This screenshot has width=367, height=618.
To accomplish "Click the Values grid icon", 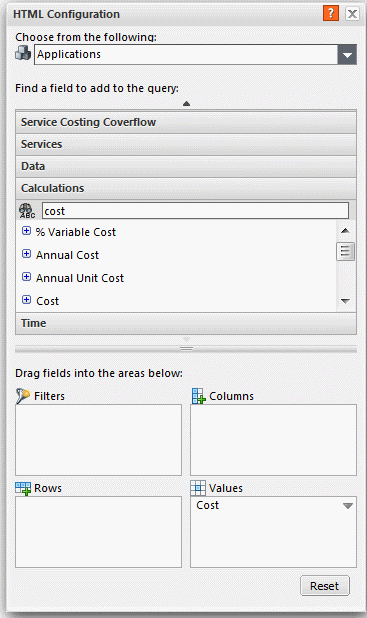I will click(198, 488).
